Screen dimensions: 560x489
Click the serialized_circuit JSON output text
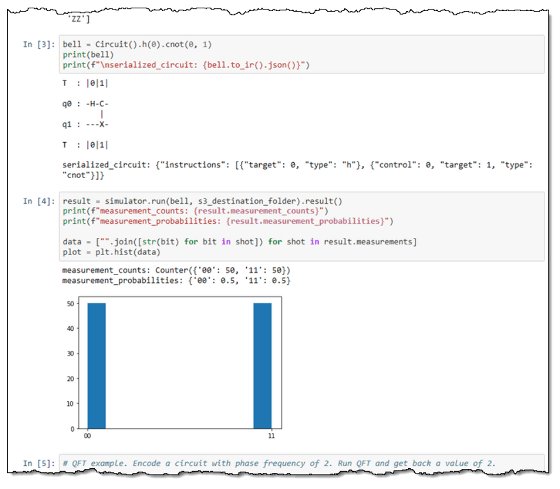click(x=298, y=170)
